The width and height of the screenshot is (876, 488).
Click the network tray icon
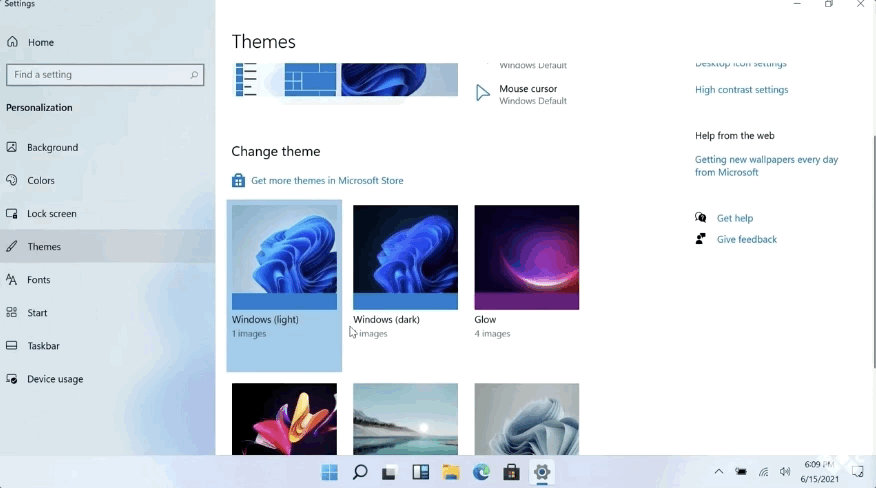pos(763,472)
